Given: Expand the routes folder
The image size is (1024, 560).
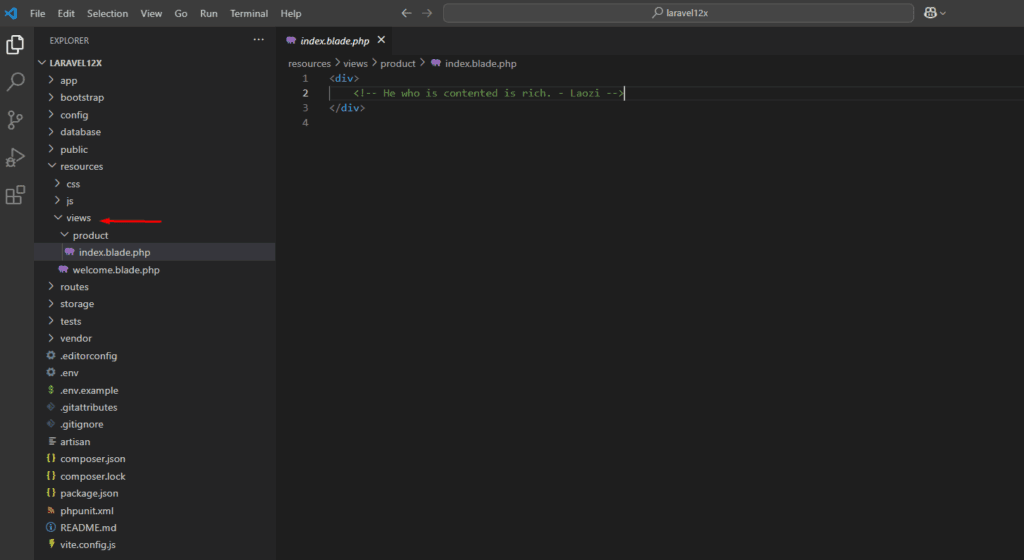Looking at the screenshot, I should coord(74,287).
